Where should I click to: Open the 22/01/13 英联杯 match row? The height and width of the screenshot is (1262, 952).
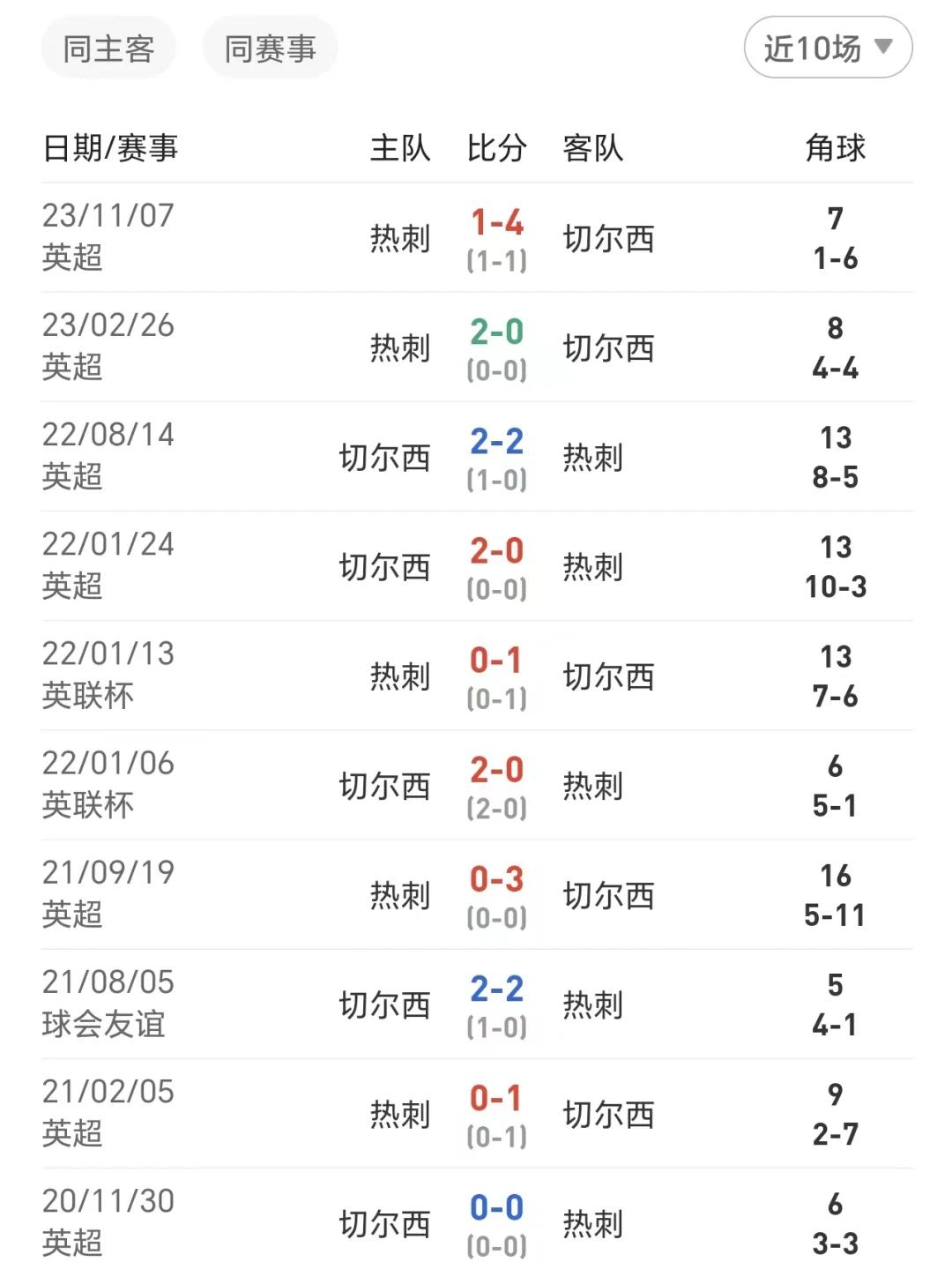tap(477, 676)
